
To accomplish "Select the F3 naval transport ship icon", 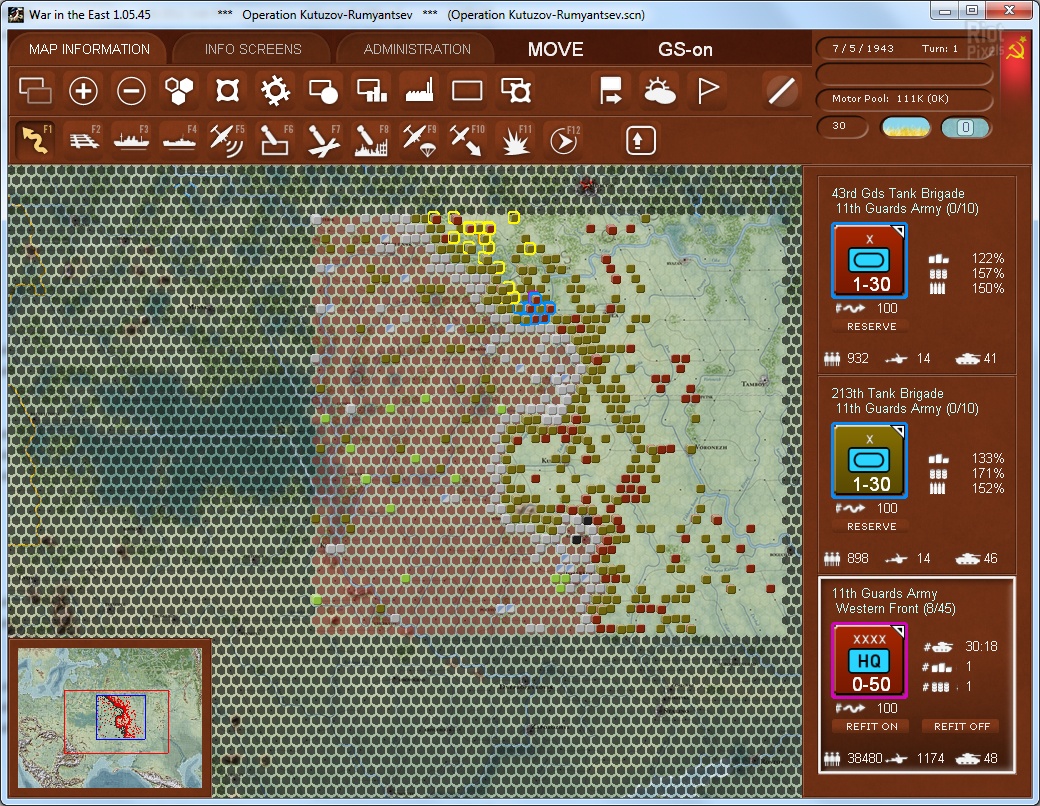I will (131, 139).
